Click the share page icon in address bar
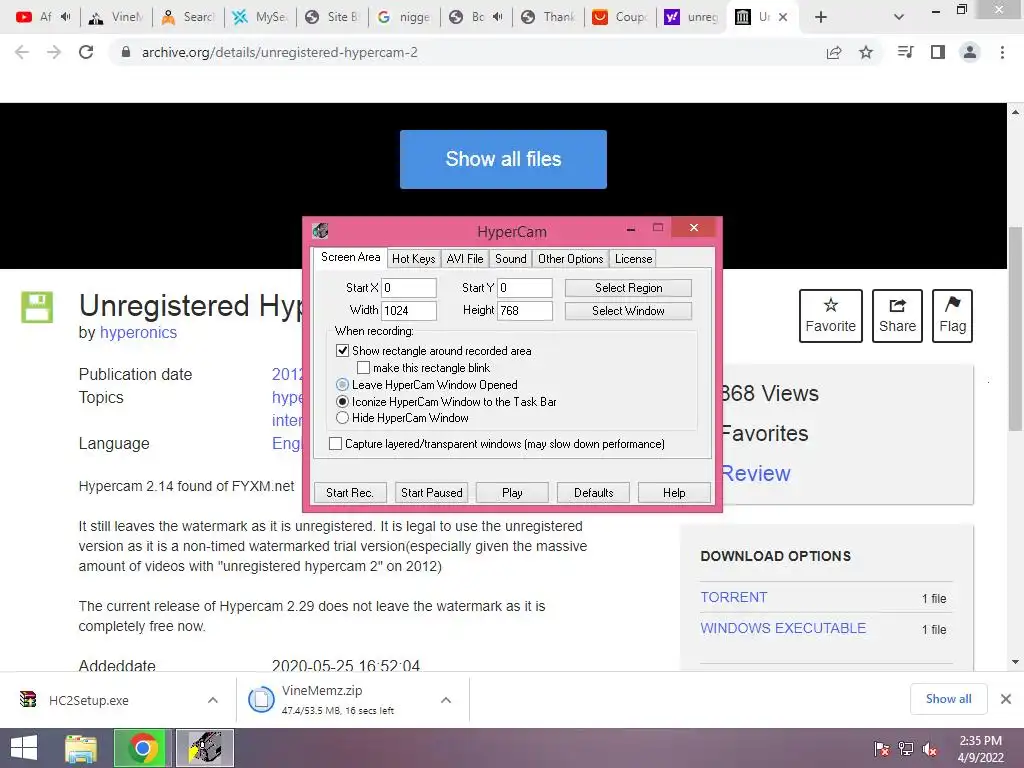 [x=834, y=52]
